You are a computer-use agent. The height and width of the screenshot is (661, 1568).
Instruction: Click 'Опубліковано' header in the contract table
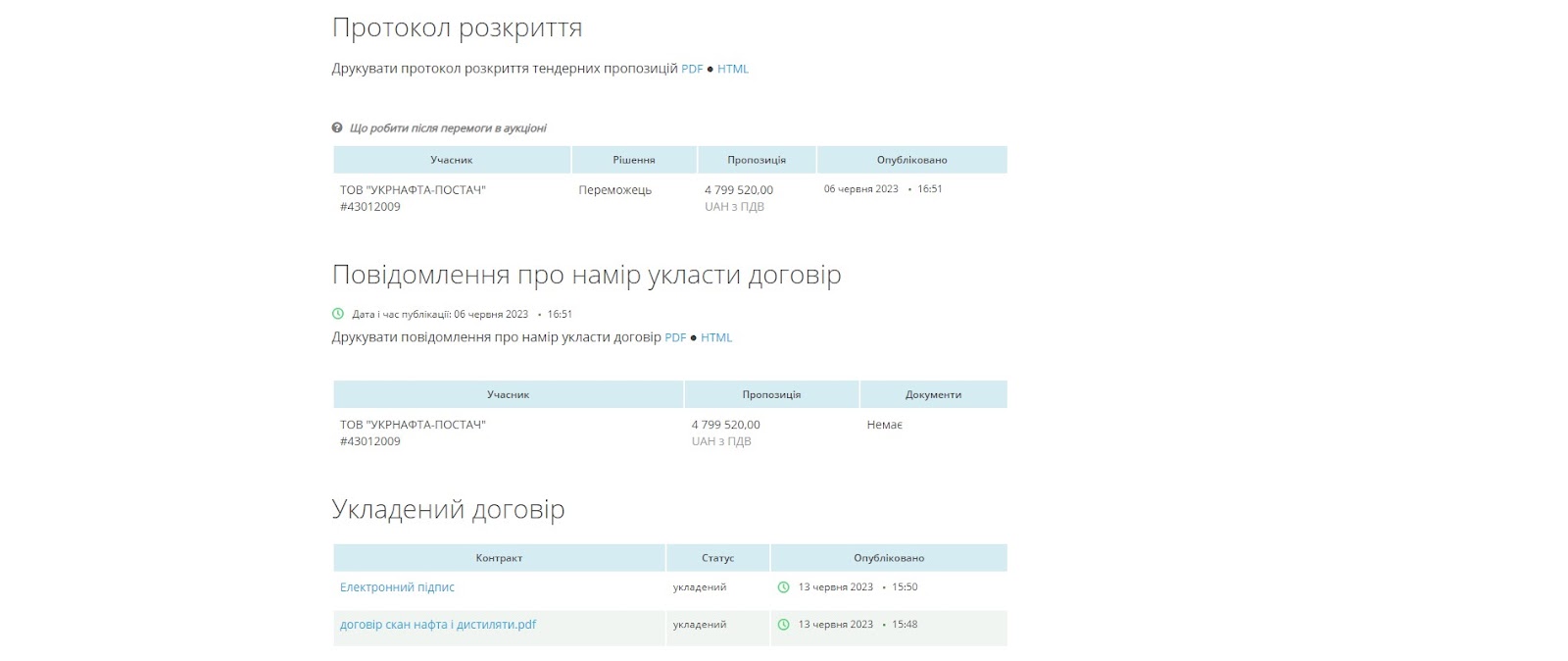pyautogui.click(x=889, y=558)
